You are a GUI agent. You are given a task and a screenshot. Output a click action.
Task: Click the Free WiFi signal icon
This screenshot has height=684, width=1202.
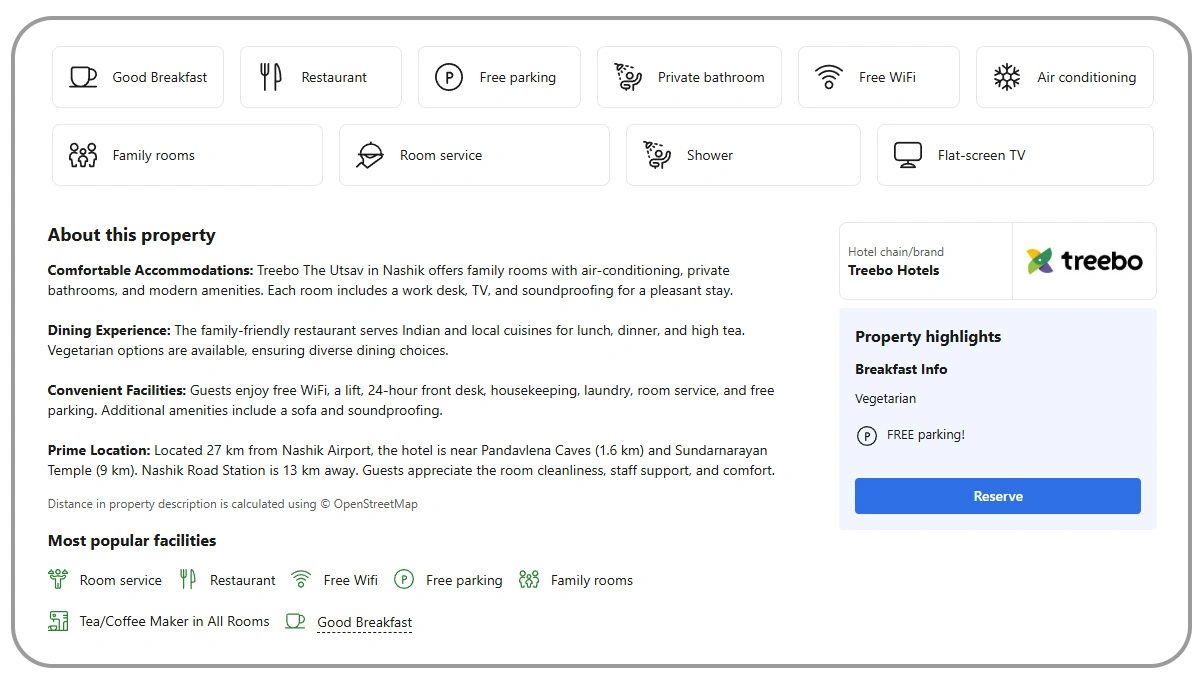coord(828,76)
